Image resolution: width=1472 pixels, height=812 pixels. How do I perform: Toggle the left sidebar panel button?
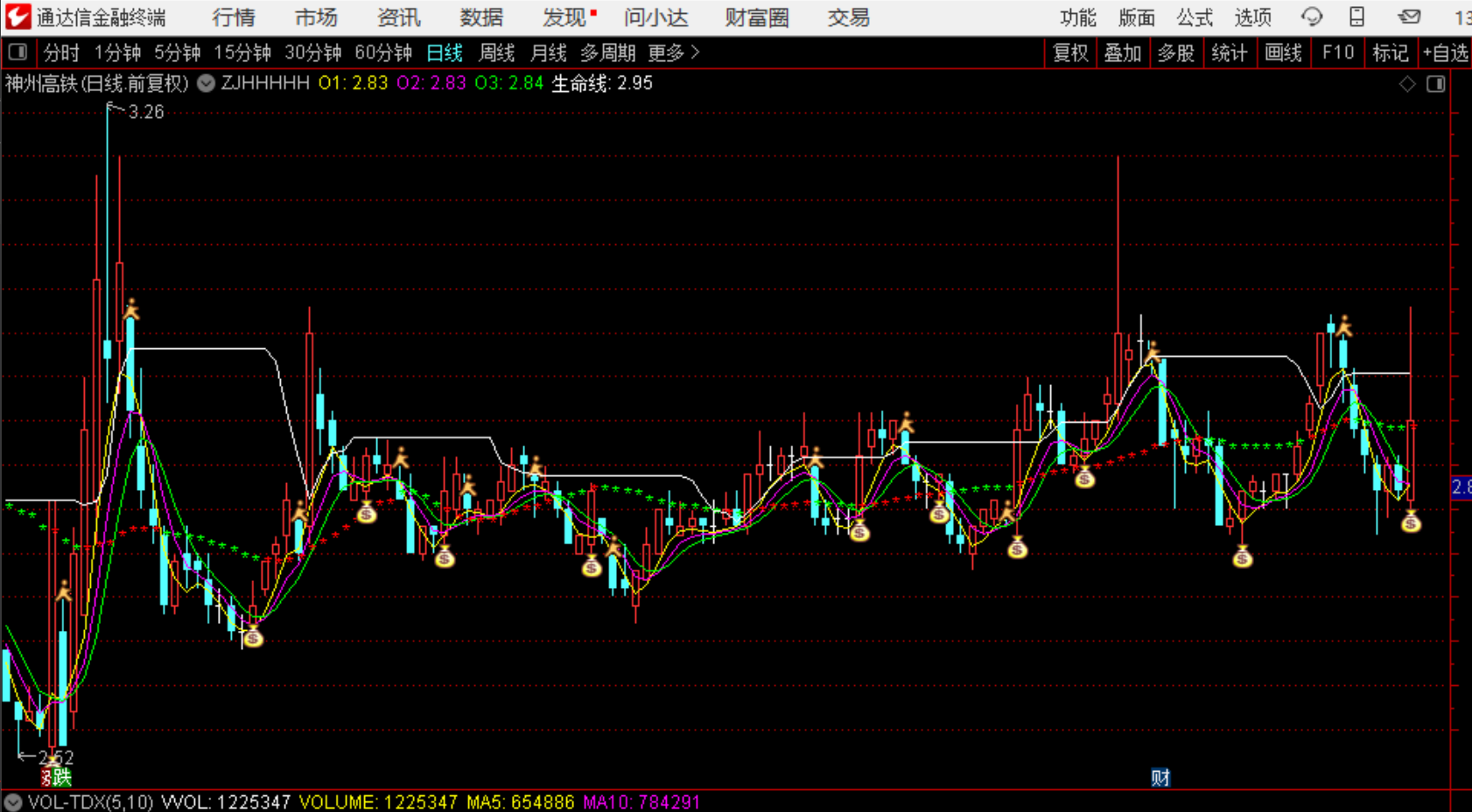click(18, 52)
